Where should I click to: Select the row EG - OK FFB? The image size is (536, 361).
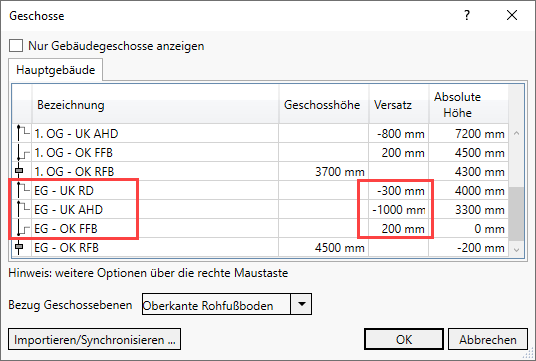(260, 228)
